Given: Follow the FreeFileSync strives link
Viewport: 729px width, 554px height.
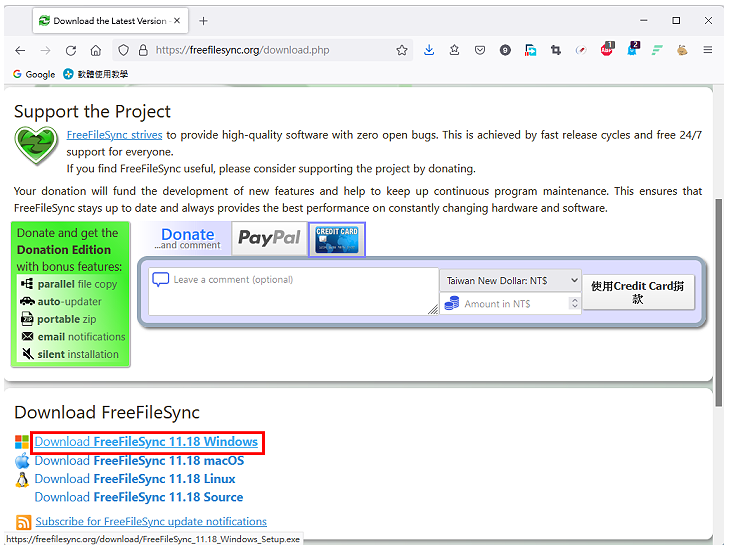Looking at the screenshot, I should 114,135.
